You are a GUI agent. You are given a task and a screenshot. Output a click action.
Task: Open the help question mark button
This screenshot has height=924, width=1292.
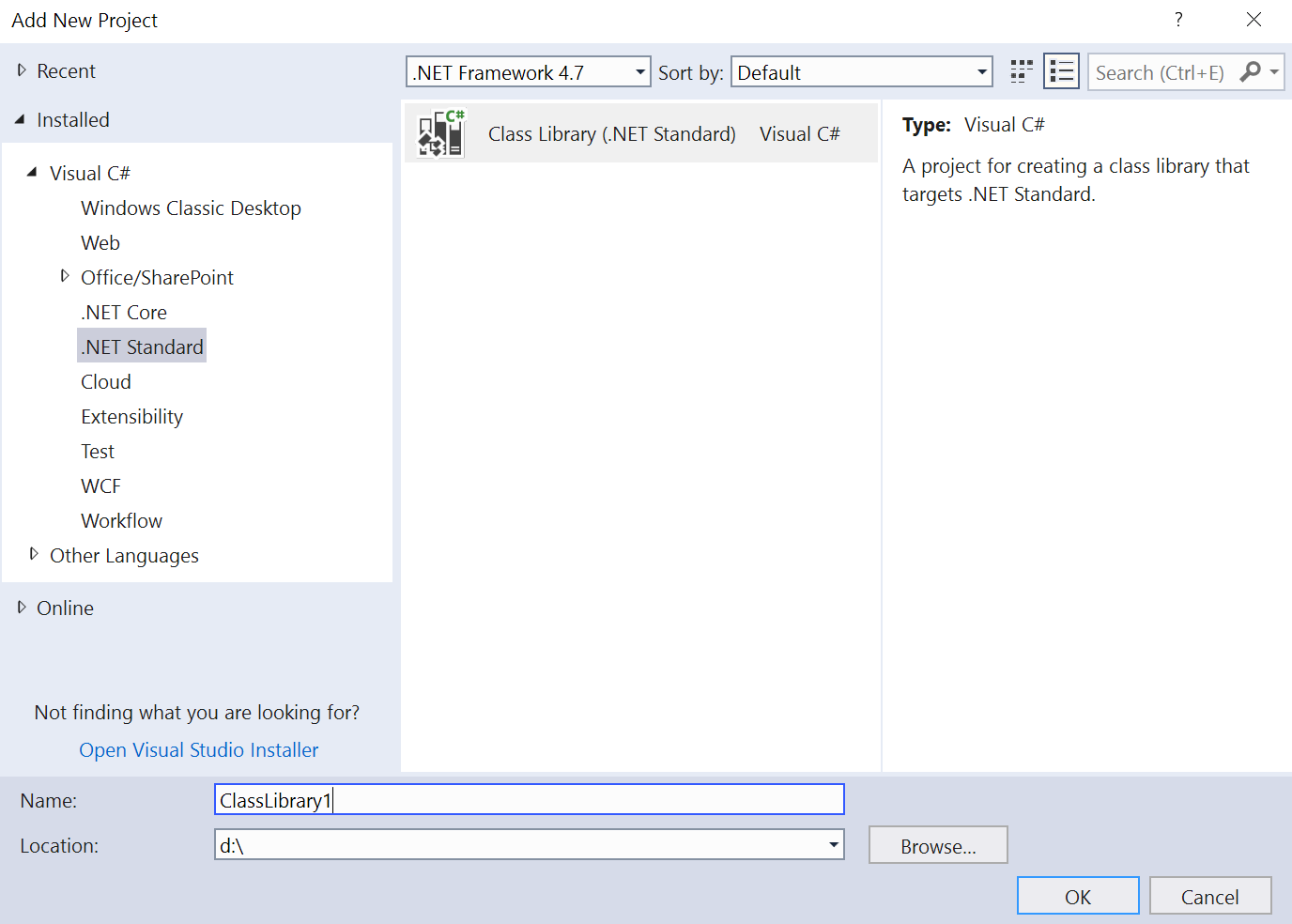coord(1178,20)
